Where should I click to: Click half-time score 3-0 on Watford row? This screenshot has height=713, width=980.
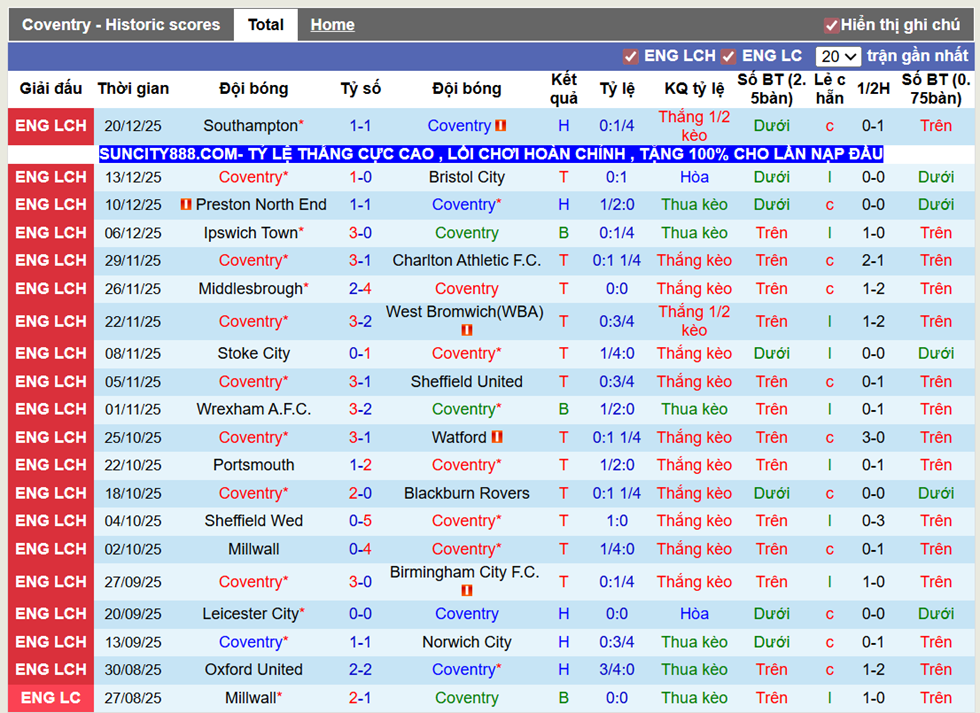click(873, 437)
